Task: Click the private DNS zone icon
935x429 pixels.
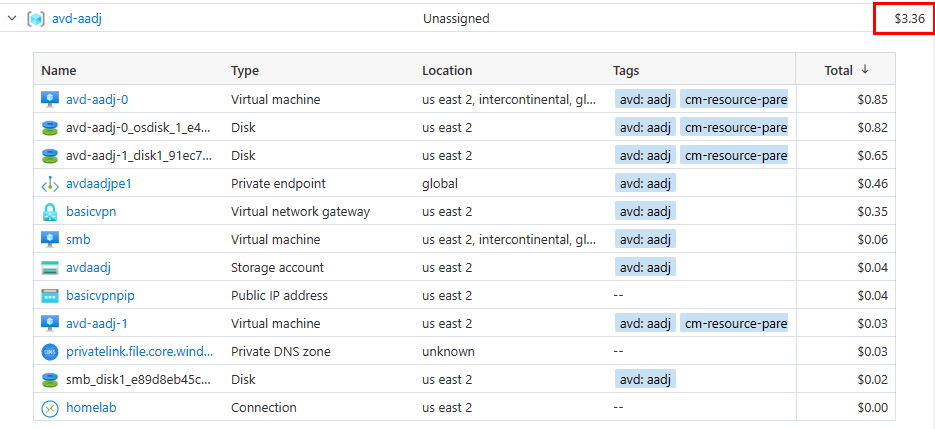Action: [50, 351]
